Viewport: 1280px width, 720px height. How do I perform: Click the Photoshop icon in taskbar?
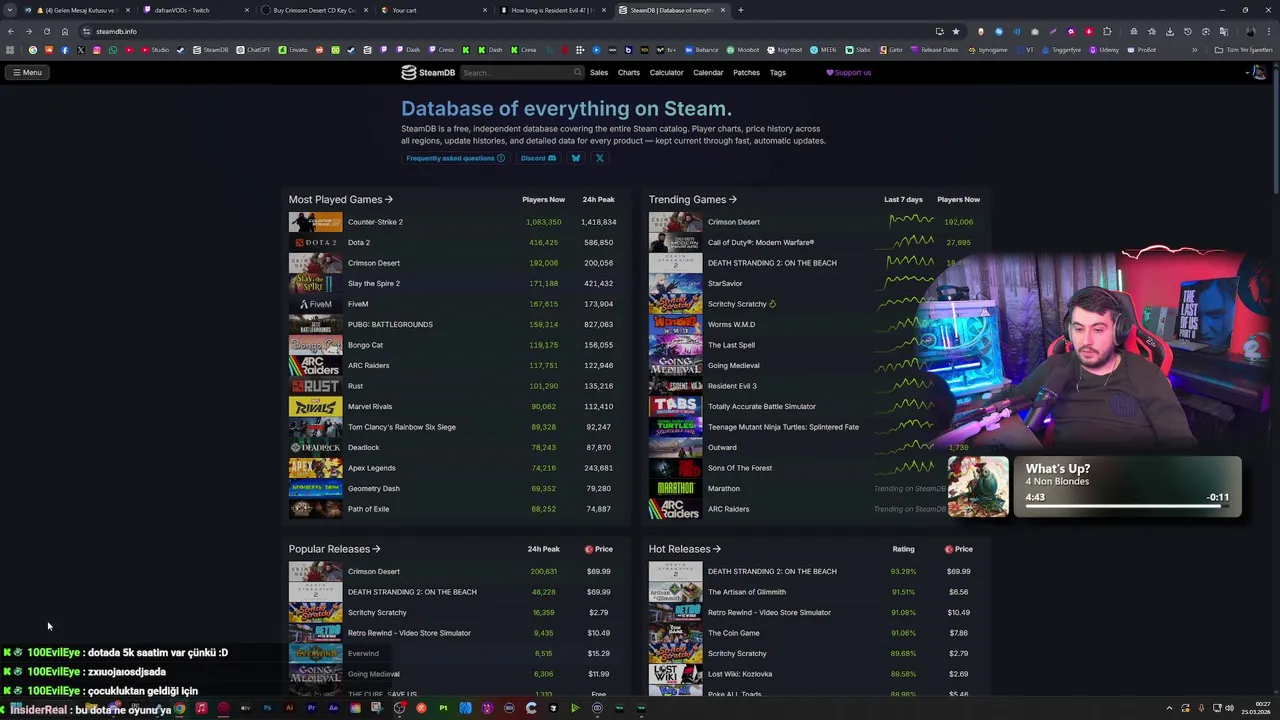point(267,708)
